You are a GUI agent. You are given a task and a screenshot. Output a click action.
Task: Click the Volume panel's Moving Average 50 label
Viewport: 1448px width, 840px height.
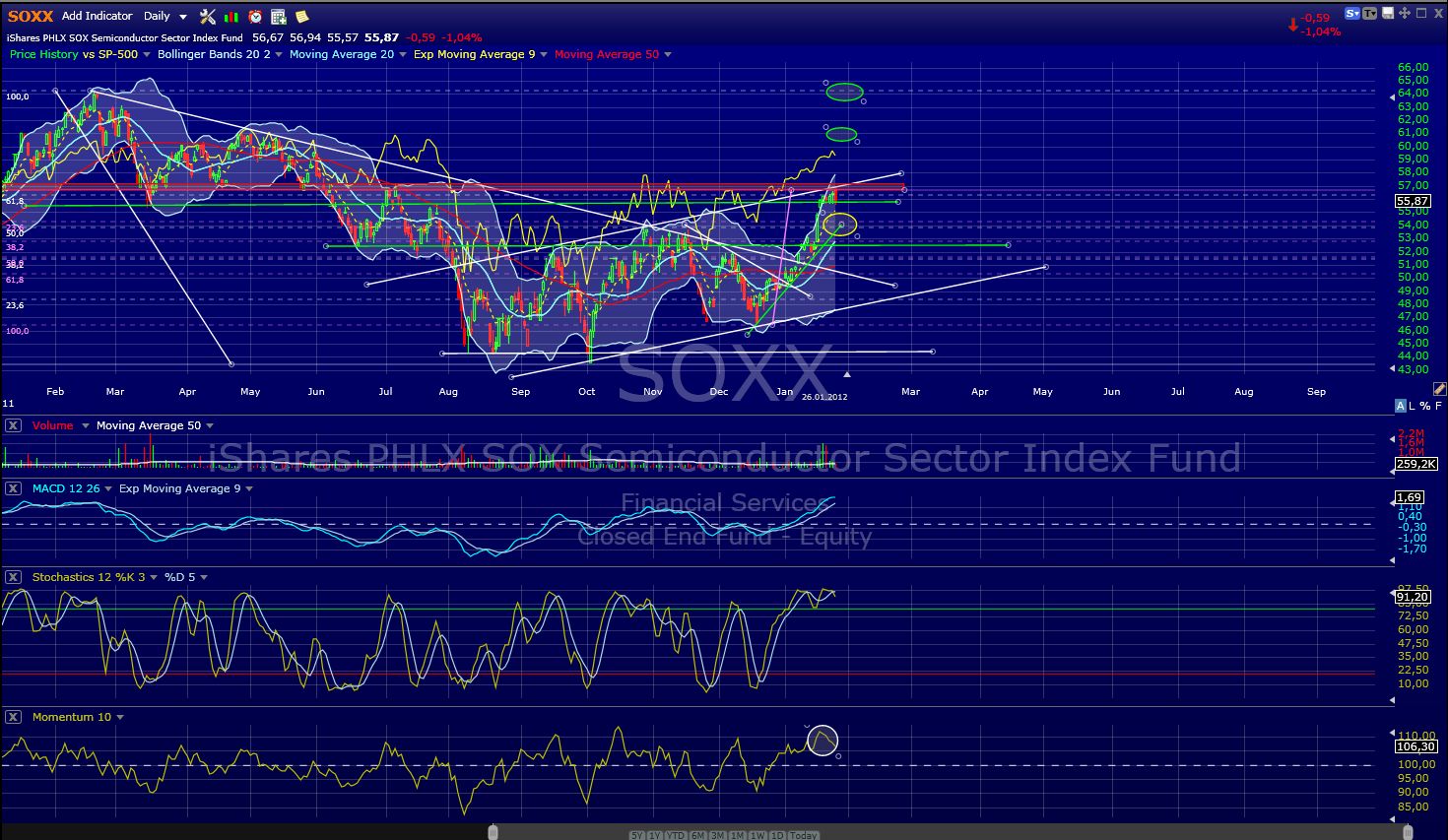coord(149,425)
